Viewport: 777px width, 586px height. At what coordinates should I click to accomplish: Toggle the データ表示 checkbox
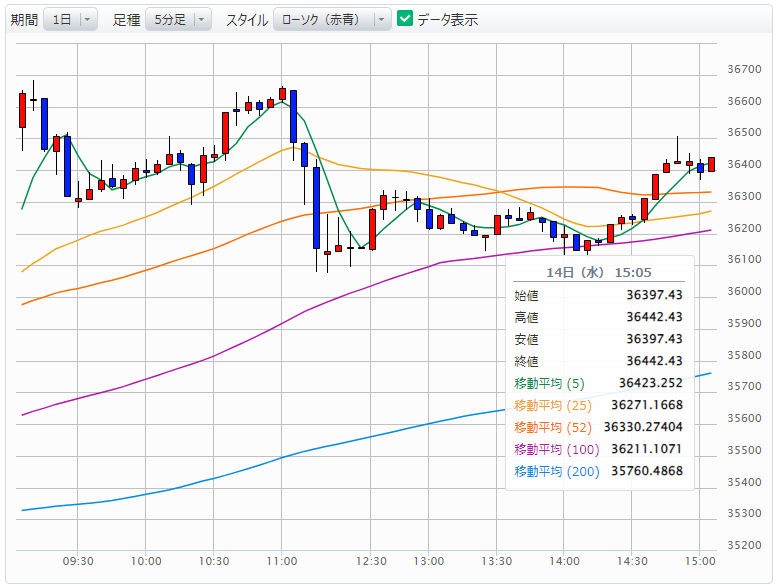pyautogui.click(x=405, y=19)
